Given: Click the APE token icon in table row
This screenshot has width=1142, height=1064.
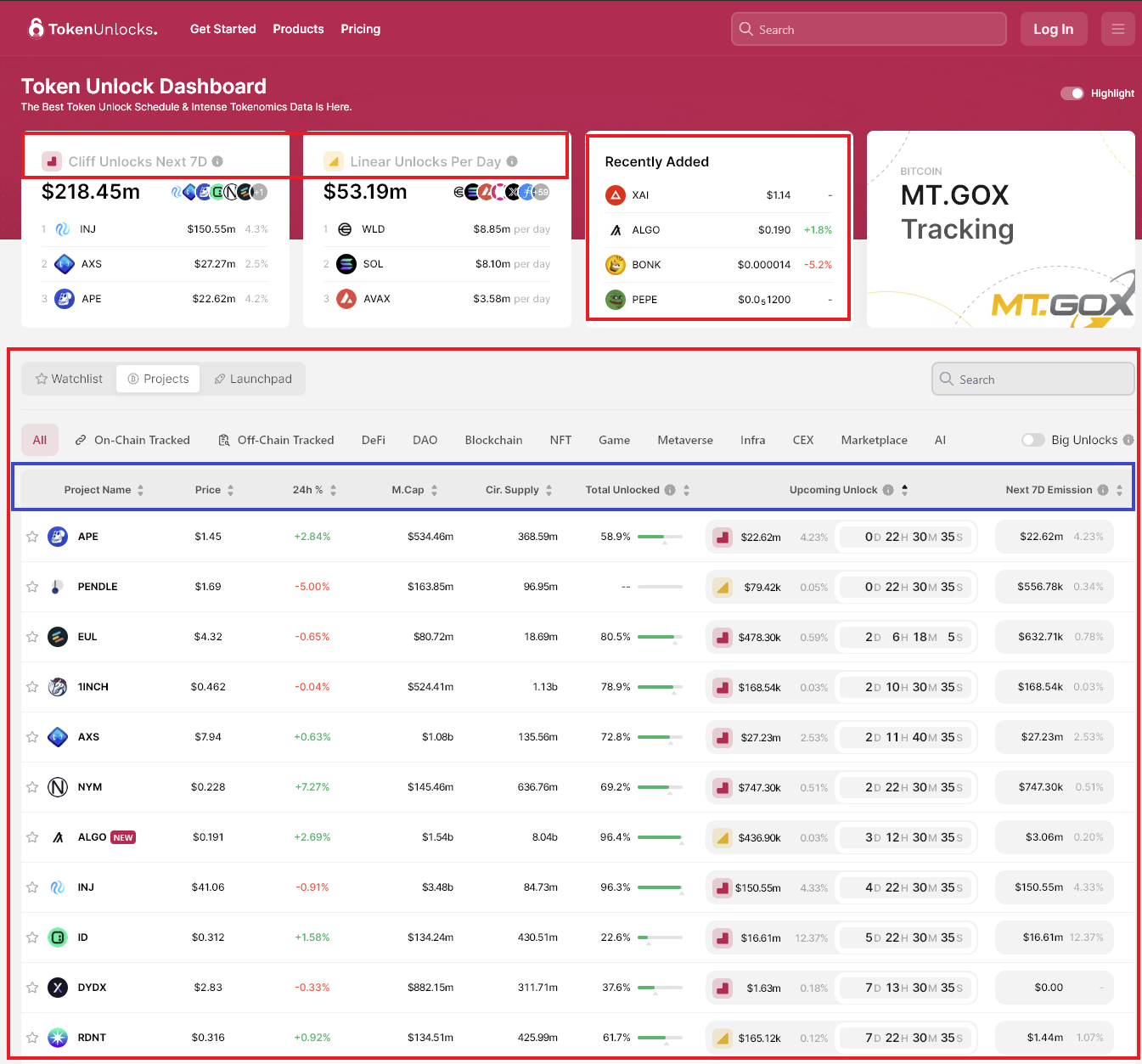Looking at the screenshot, I should click(x=58, y=537).
